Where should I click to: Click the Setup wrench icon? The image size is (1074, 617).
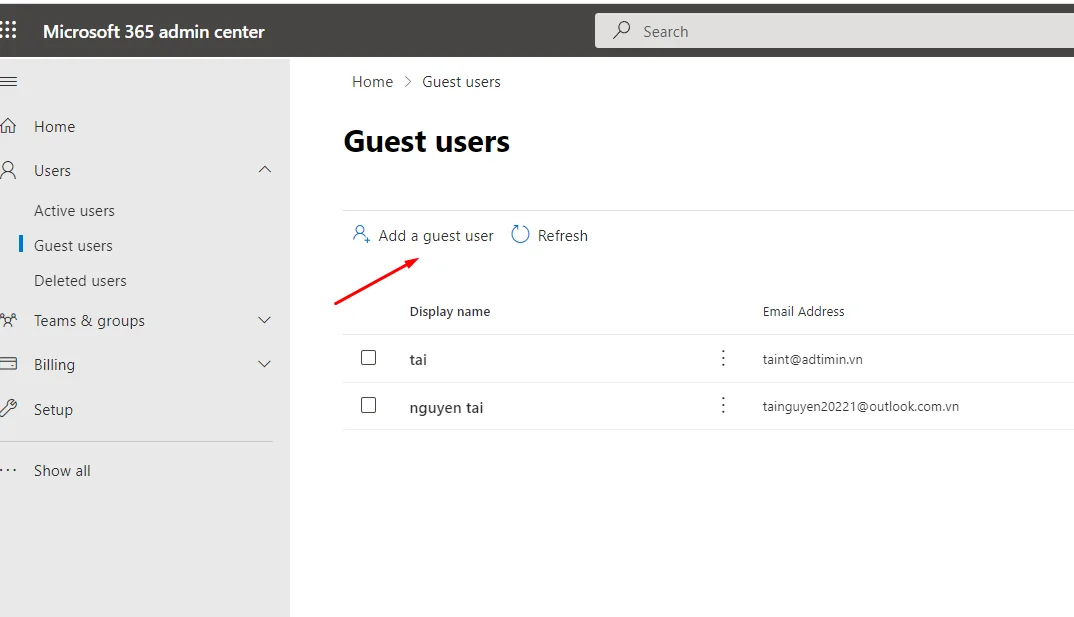tap(8, 408)
